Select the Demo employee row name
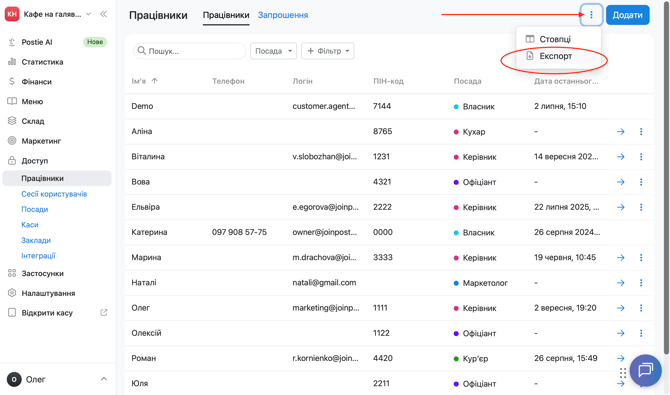The height and width of the screenshot is (395, 670). click(x=142, y=106)
